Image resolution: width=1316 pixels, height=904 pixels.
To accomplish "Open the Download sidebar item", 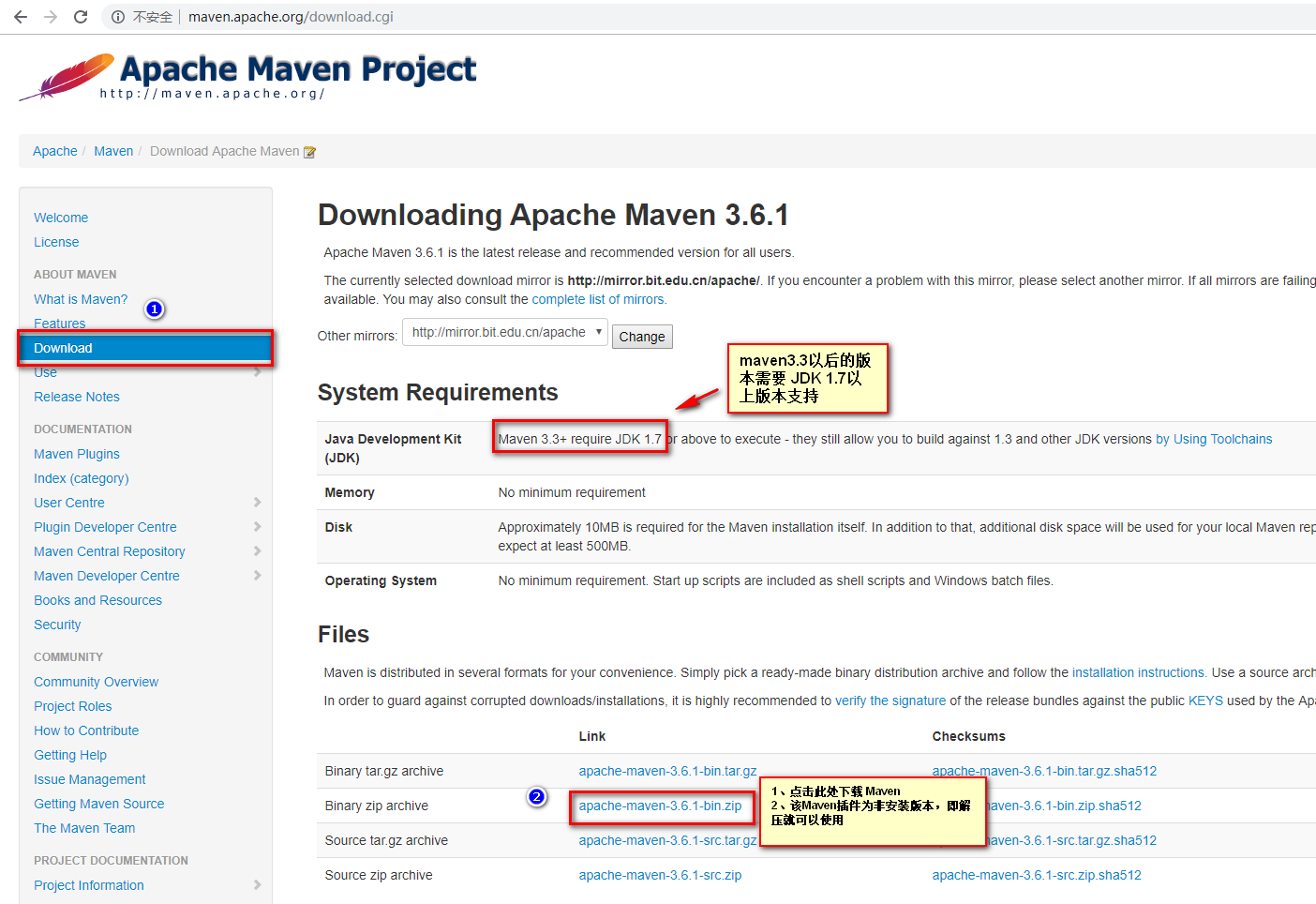I will 145,348.
